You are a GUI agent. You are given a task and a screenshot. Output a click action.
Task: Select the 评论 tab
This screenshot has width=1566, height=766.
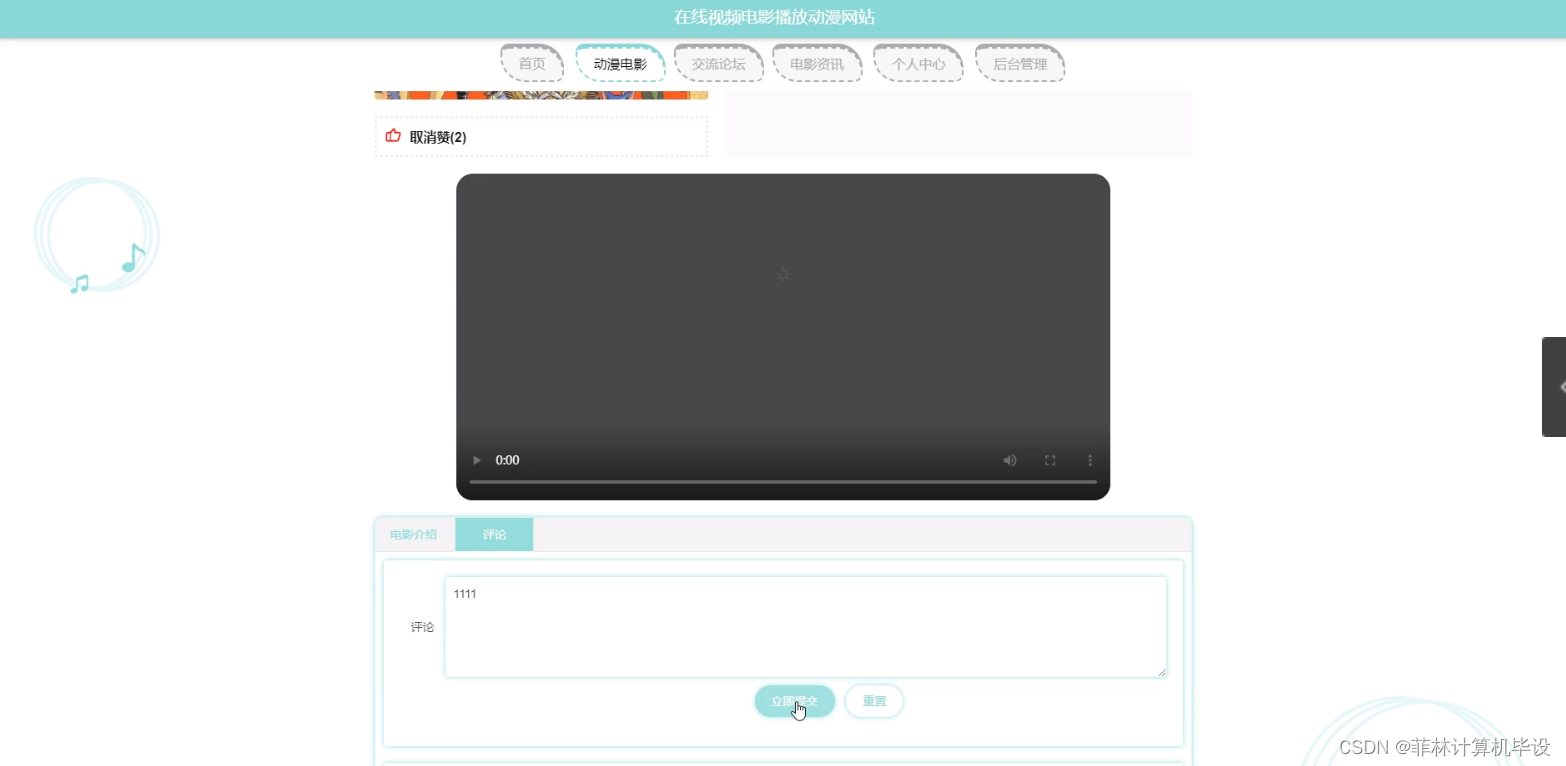494,535
